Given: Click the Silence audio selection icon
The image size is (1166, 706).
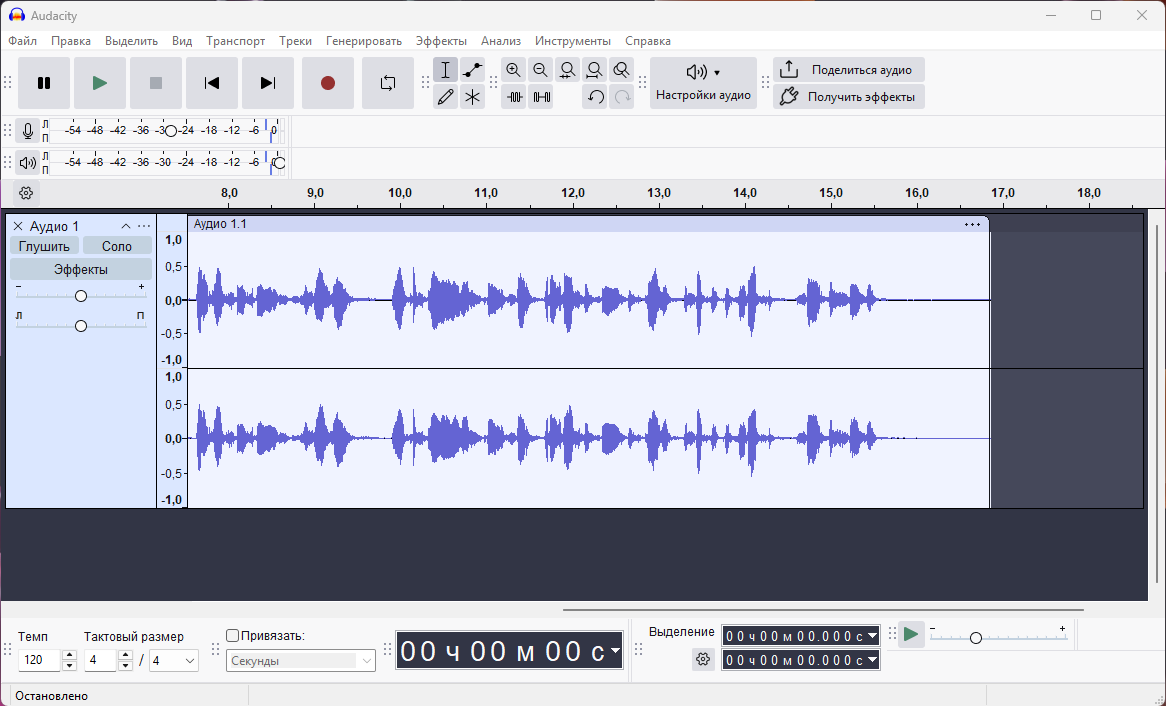Looking at the screenshot, I should 541,97.
